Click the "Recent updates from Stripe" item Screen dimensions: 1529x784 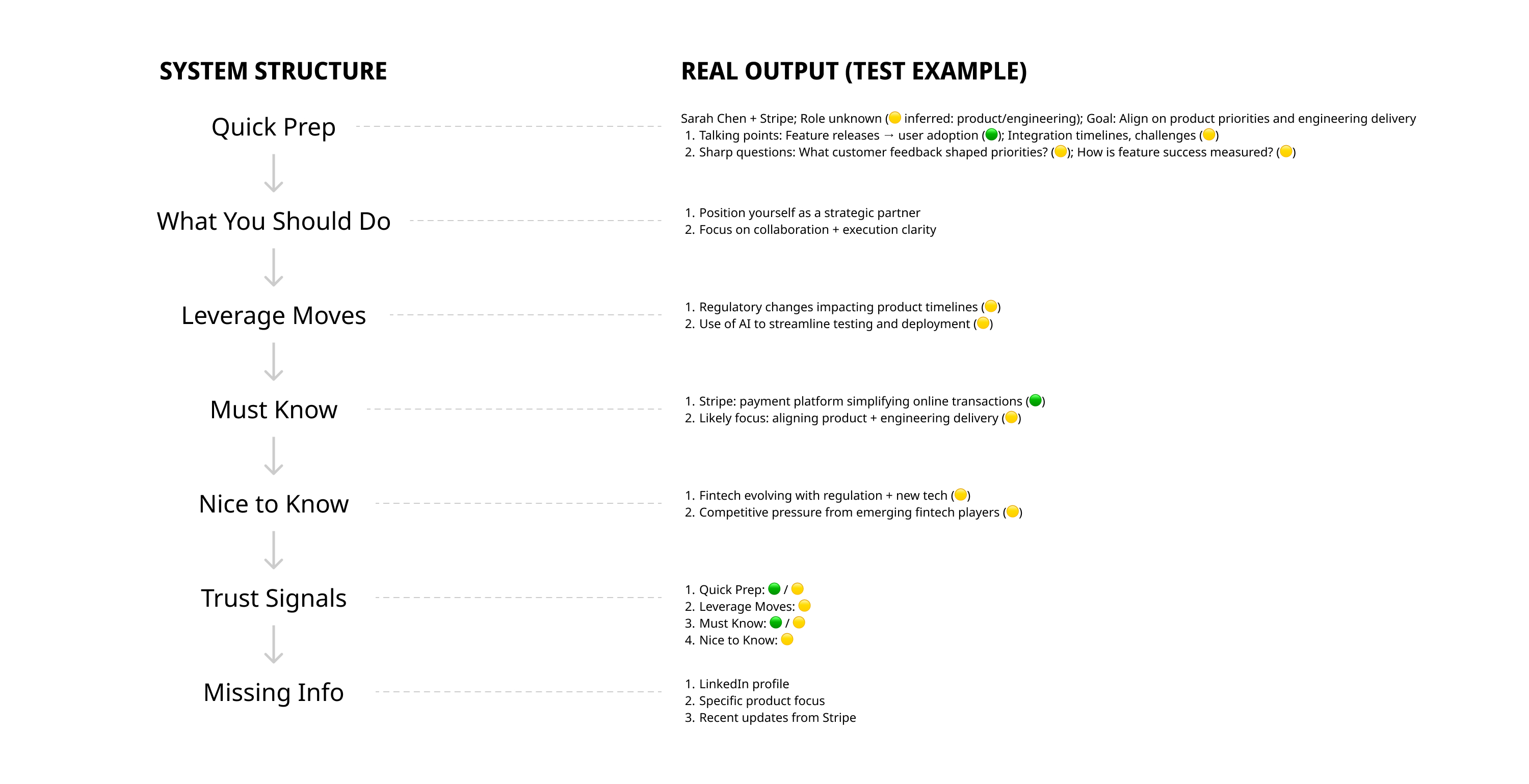pyautogui.click(x=777, y=718)
